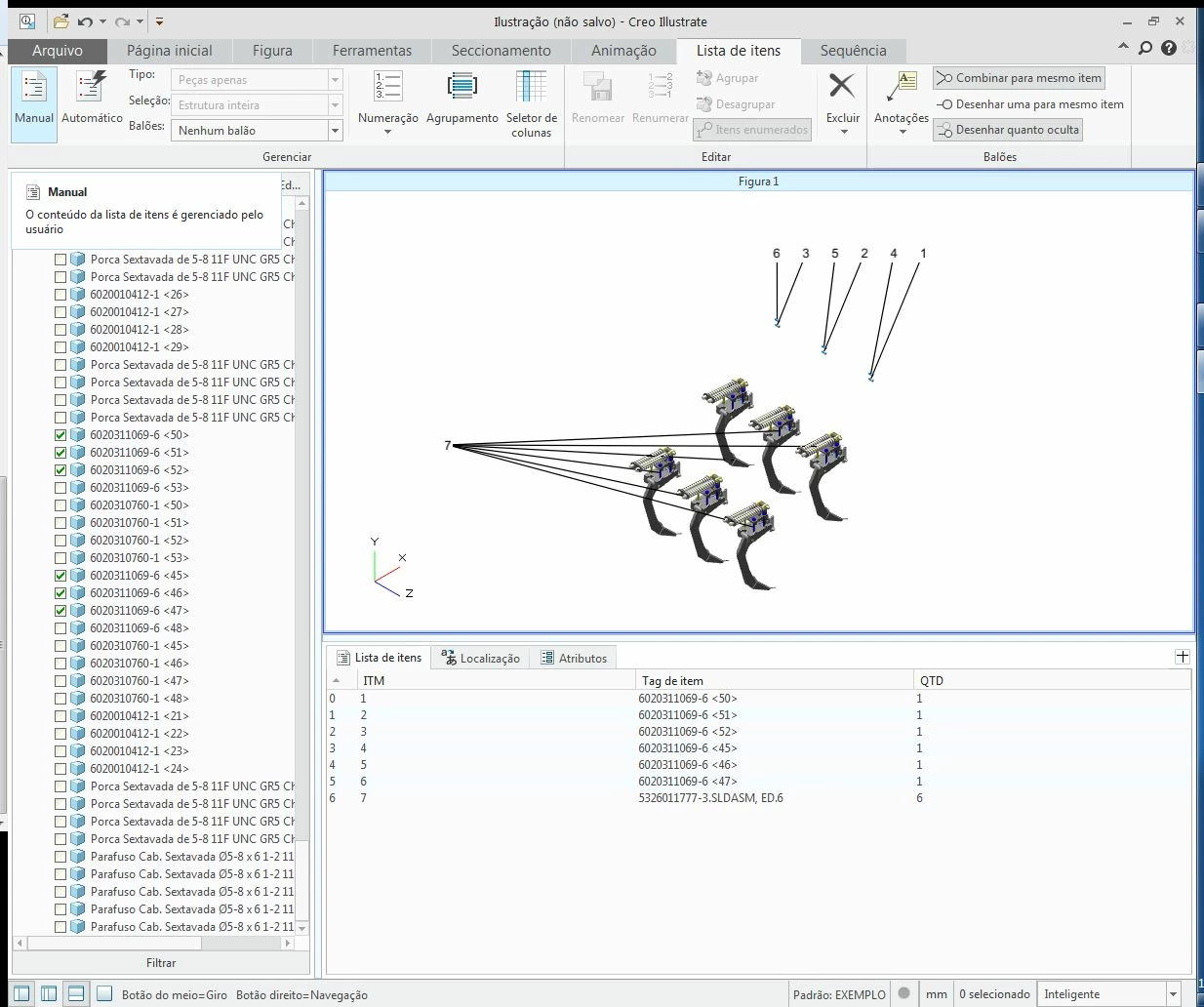Uncheck 6020311069-6 <51> checkbox
This screenshot has width=1204, height=1007.
tap(60, 453)
